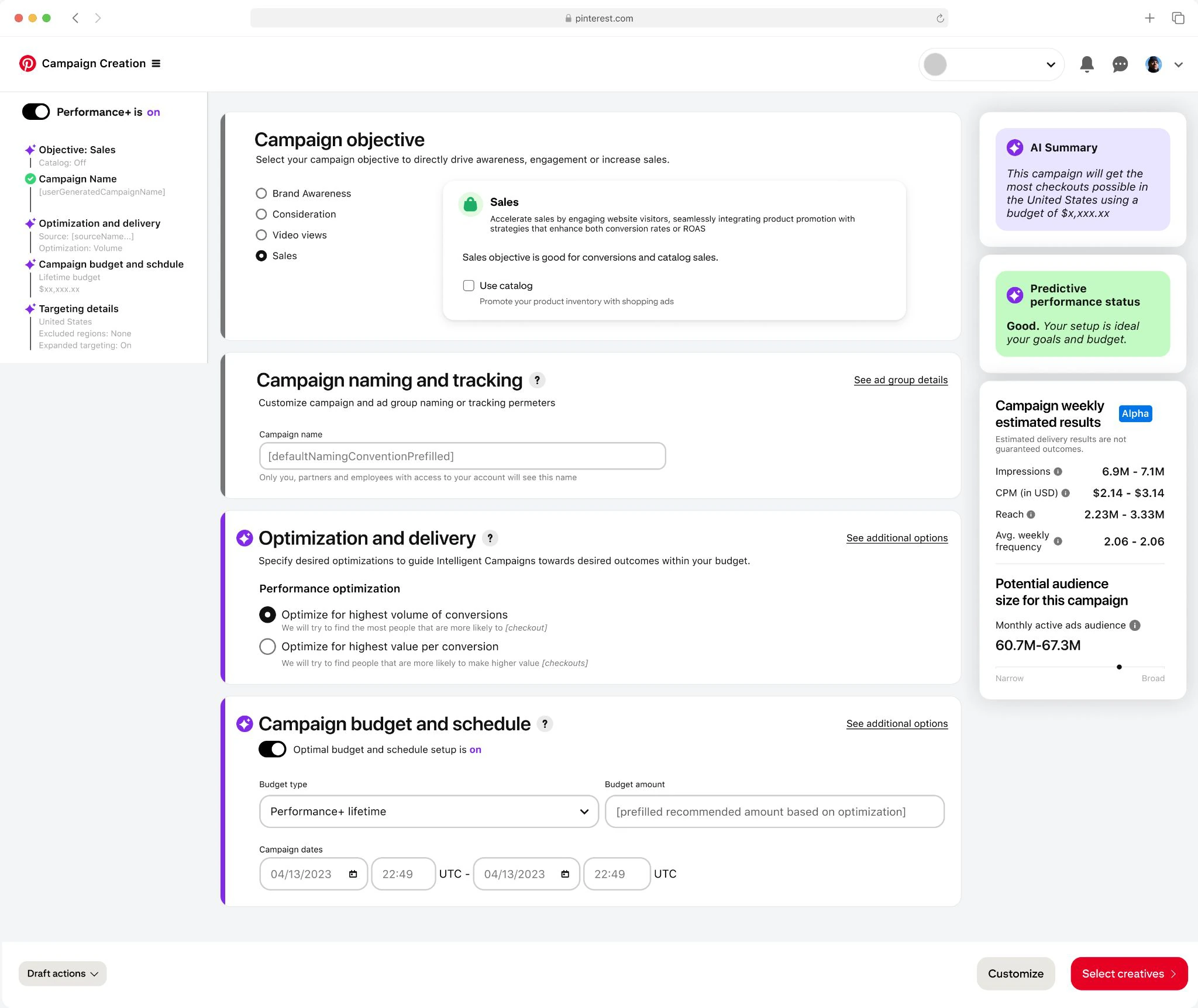Open the messages chat bubble icon

point(1120,64)
